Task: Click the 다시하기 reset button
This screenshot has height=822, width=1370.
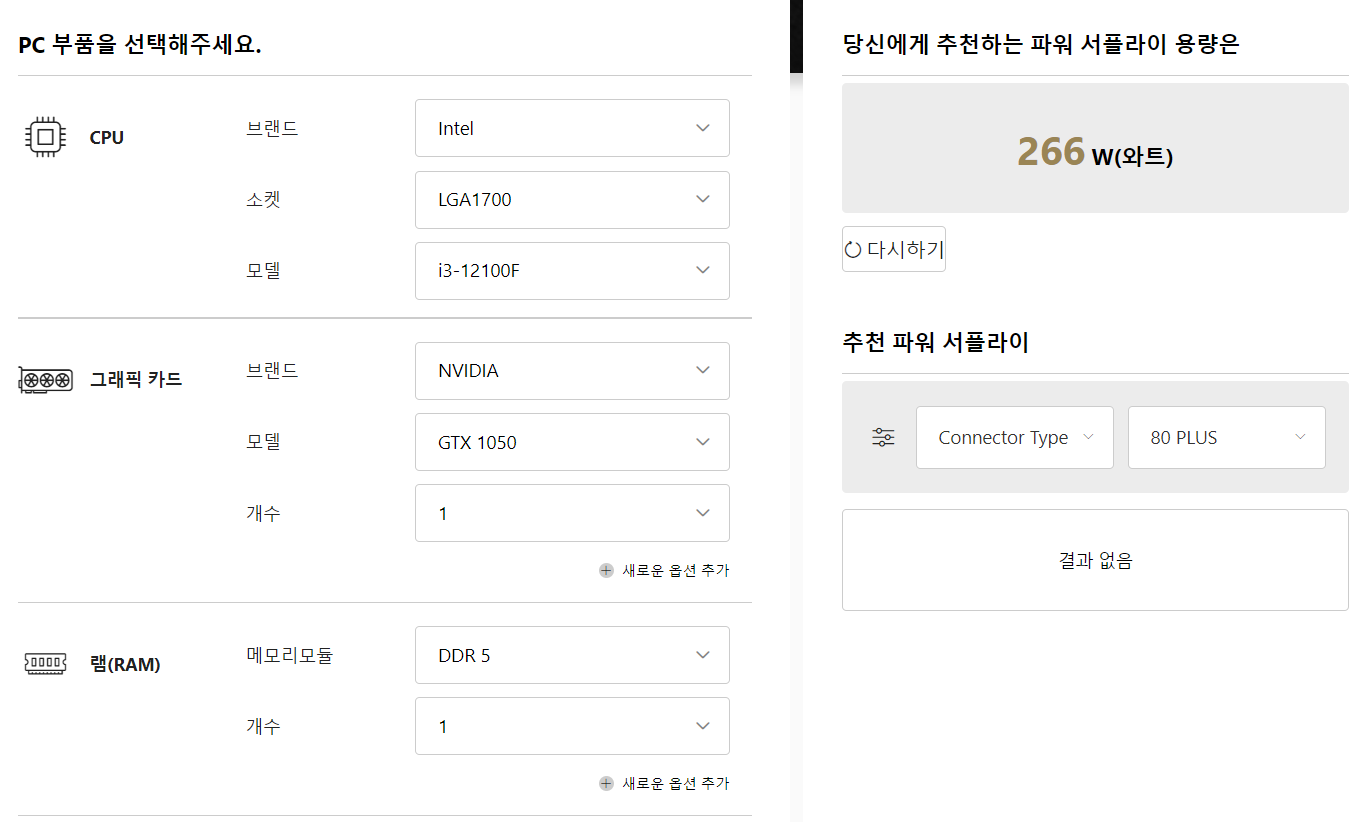Action: [894, 249]
